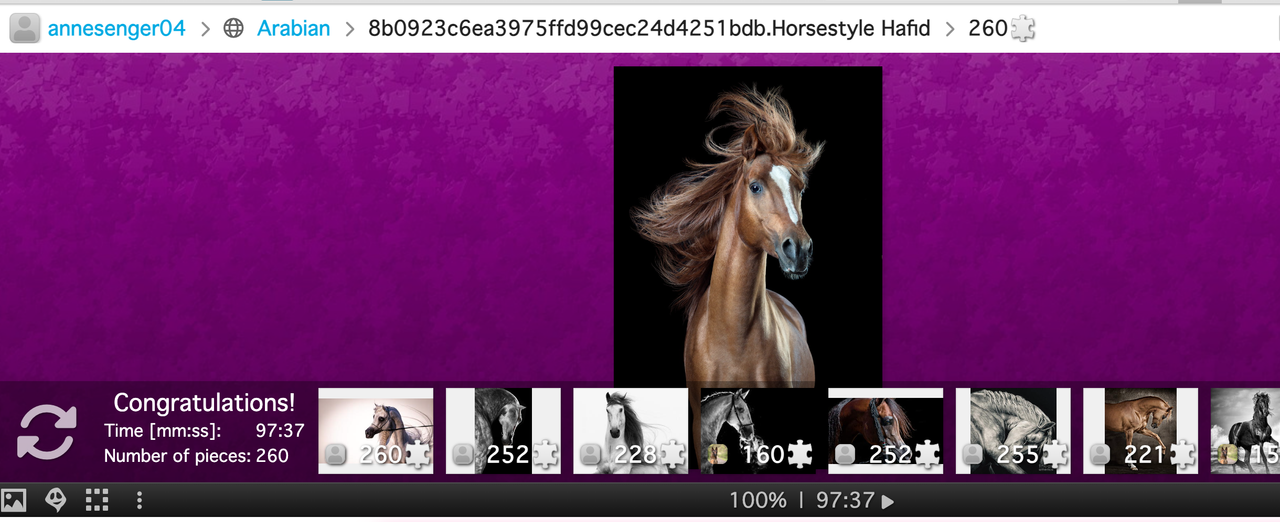Click the restart puzzle circular arrows icon

tap(46, 431)
